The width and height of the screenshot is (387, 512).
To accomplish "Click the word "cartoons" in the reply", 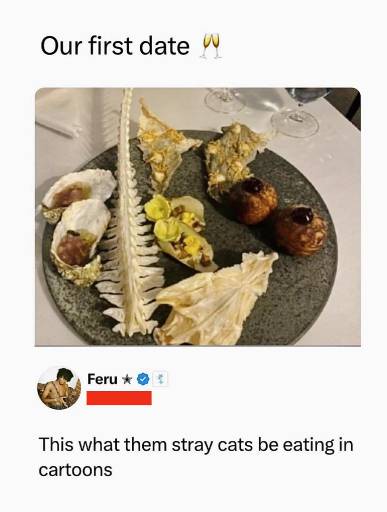I will pyautogui.click(x=76, y=470).
